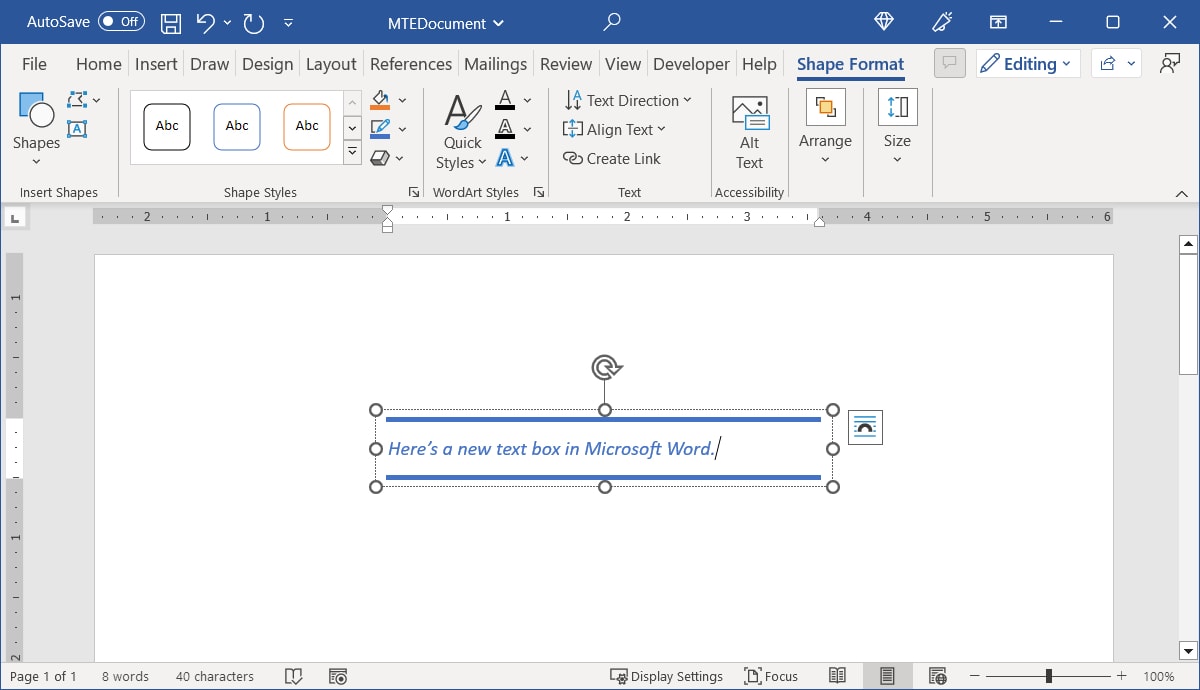Select the Draw Text Box tool

(x=77, y=128)
